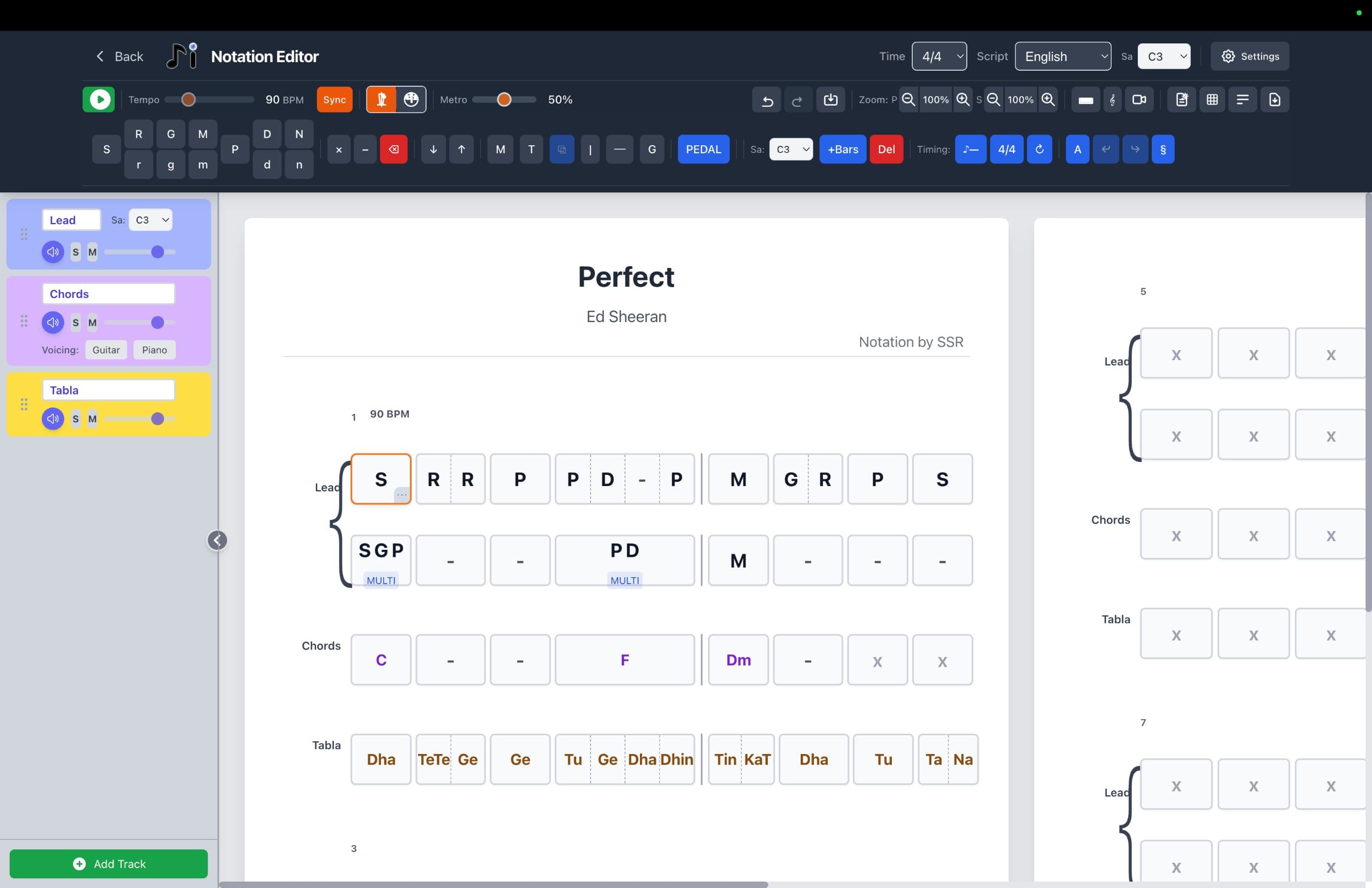Open the Time signature 4/4 dropdown
The height and width of the screenshot is (888, 1372).
939,56
